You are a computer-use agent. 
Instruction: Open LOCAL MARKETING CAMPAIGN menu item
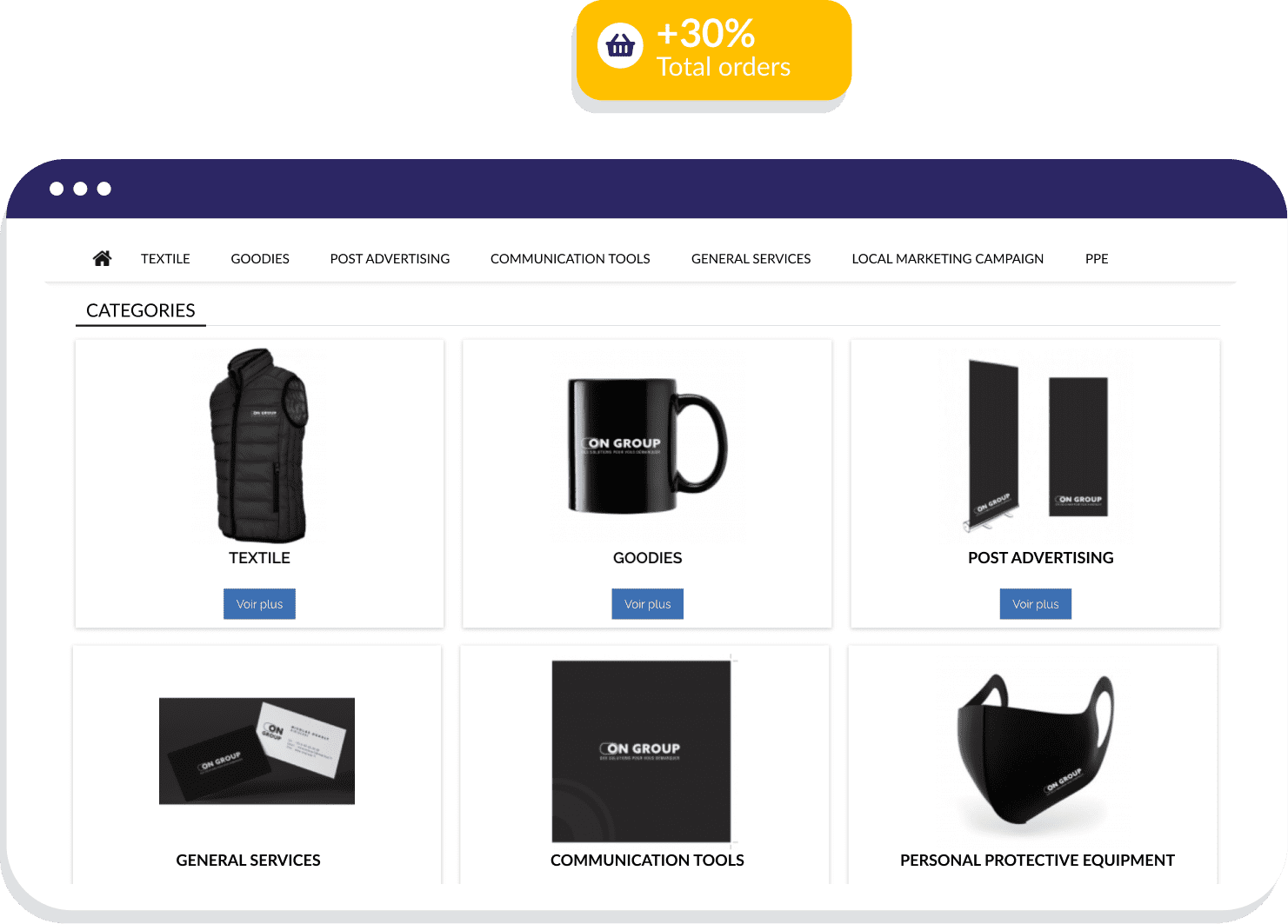(947, 259)
